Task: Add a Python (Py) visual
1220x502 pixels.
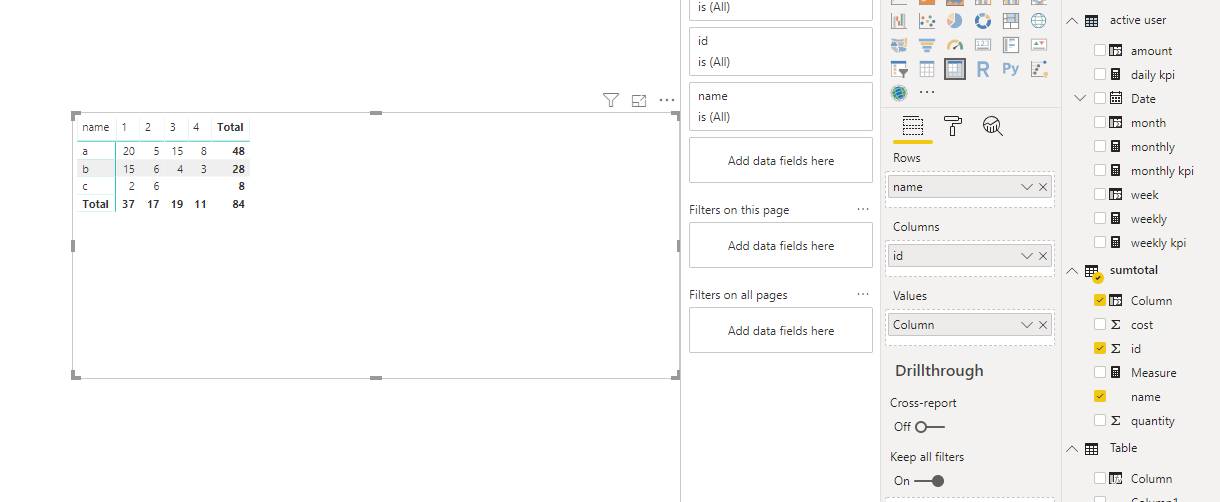Action: tap(1011, 69)
